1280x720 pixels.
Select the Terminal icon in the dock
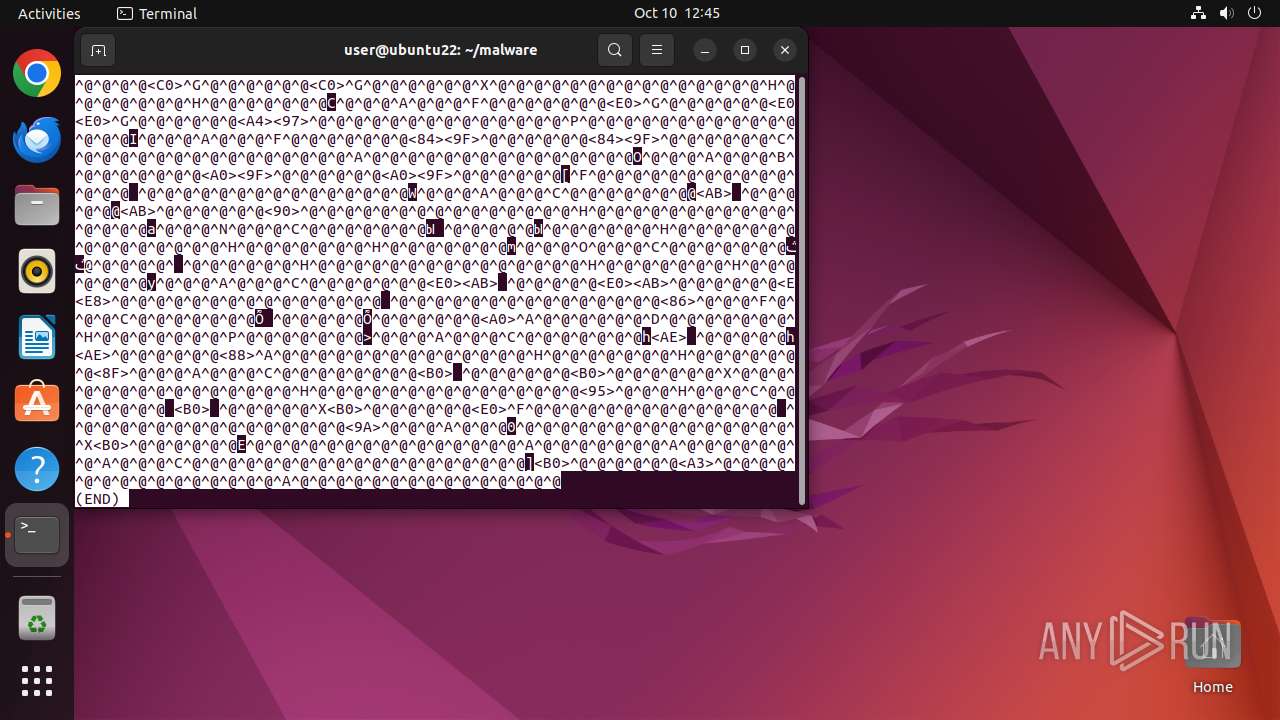click(x=37, y=535)
